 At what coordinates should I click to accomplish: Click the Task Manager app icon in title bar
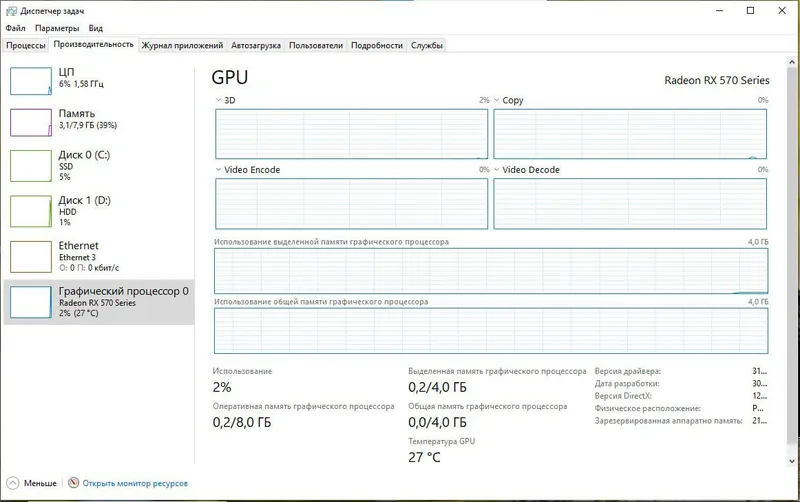[11, 11]
